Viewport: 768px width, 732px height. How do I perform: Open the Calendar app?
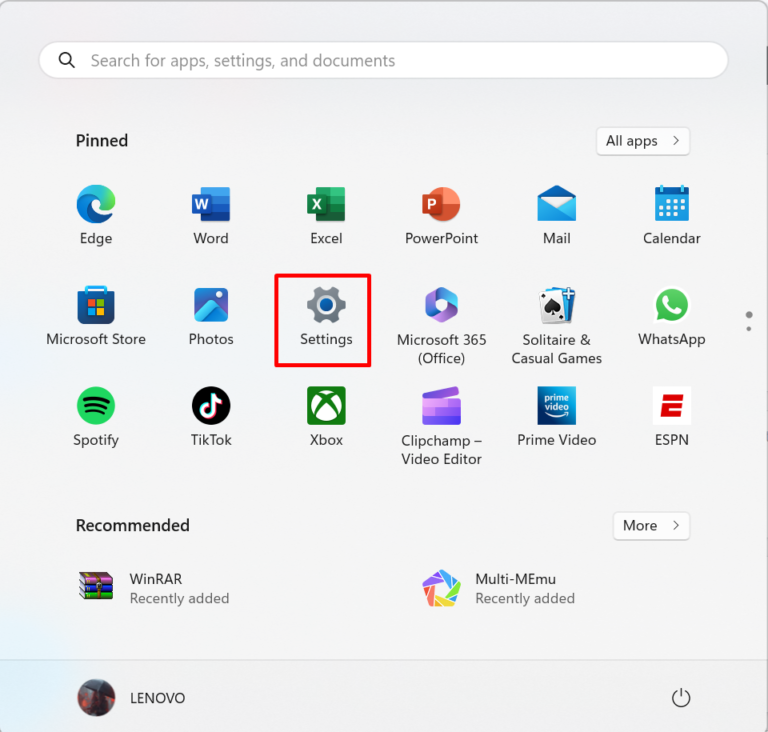click(x=672, y=215)
